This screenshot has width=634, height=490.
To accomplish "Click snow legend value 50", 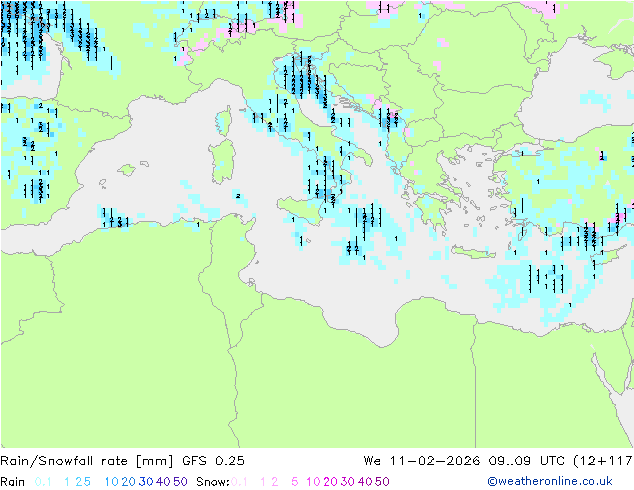I will (382, 482).
